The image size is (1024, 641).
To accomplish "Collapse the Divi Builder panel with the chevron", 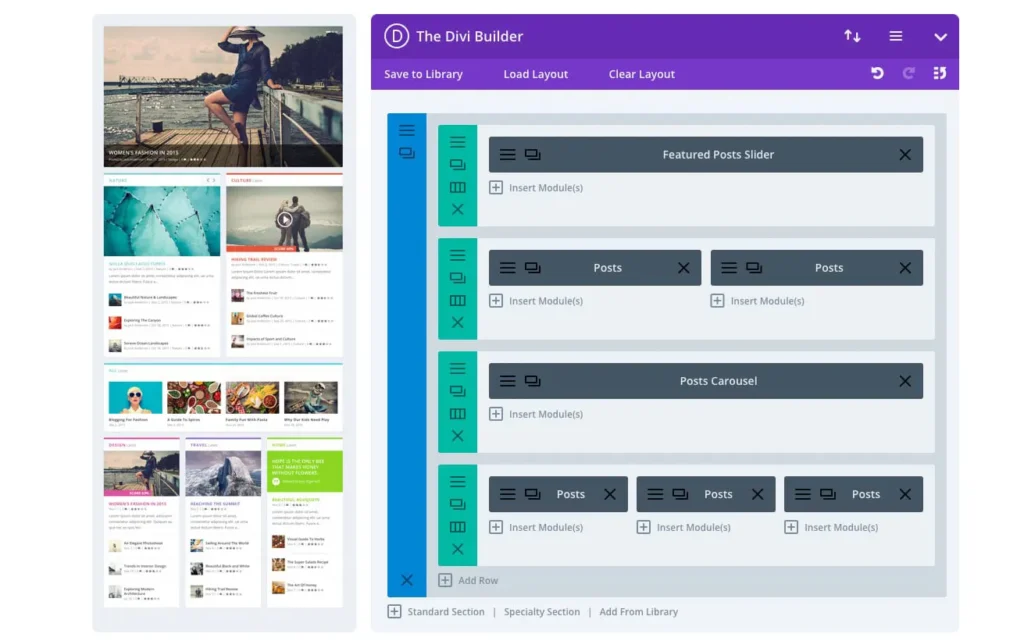I will (x=940, y=37).
